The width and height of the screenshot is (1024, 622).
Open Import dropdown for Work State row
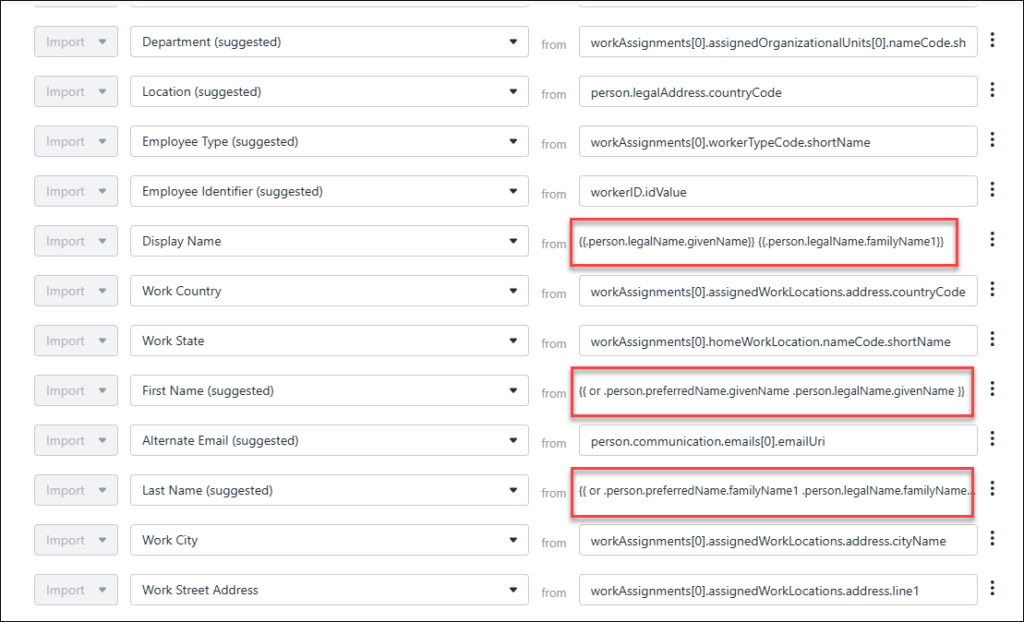(75, 341)
